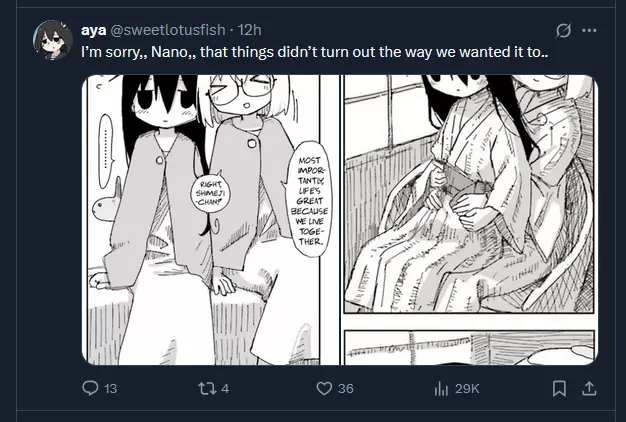
Task: Click the repost count 4
Action: [225, 388]
